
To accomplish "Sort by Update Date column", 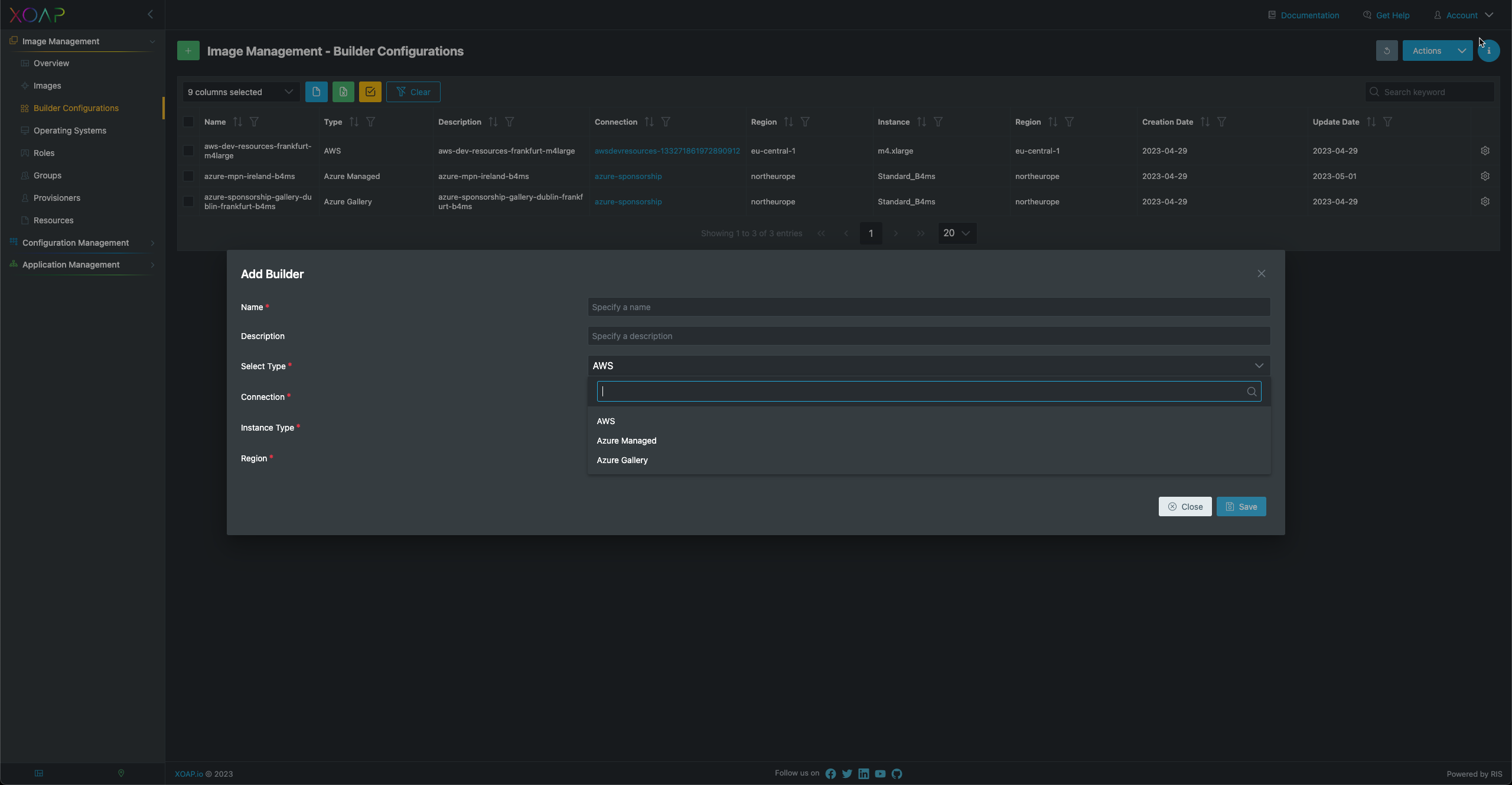I will (1371, 122).
